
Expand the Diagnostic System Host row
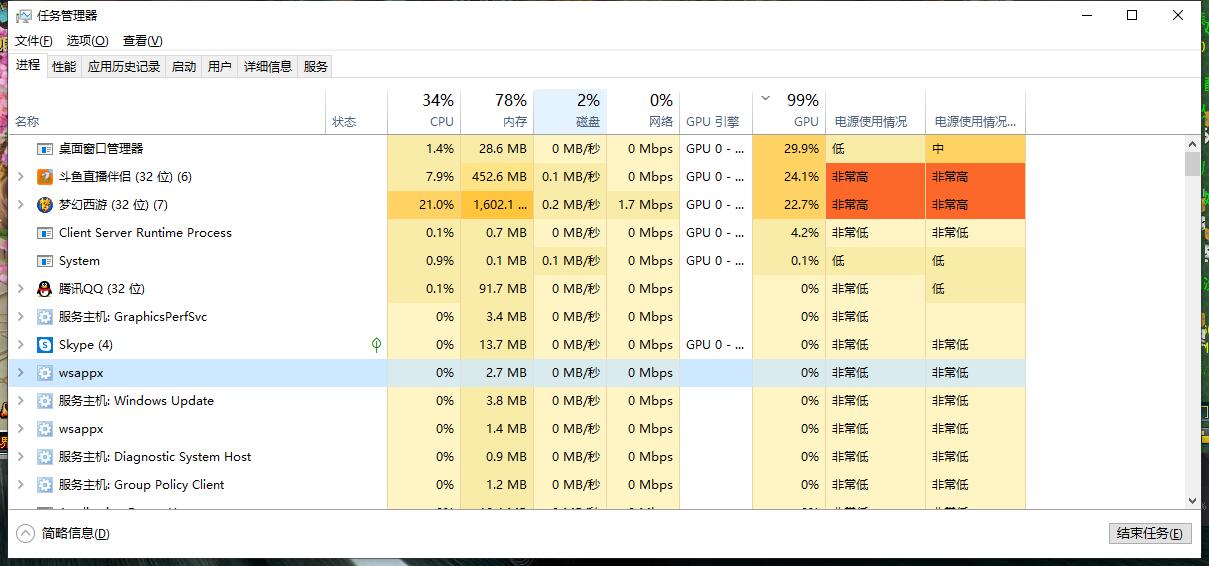tap(20, 456)
